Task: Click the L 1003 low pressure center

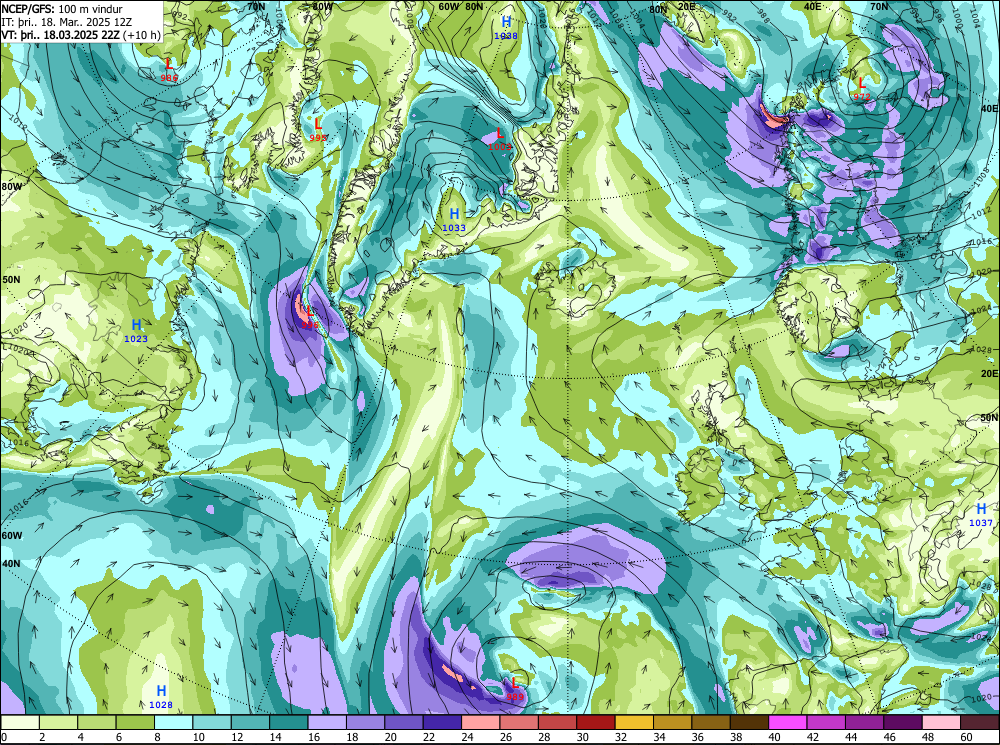Action: 500,138
